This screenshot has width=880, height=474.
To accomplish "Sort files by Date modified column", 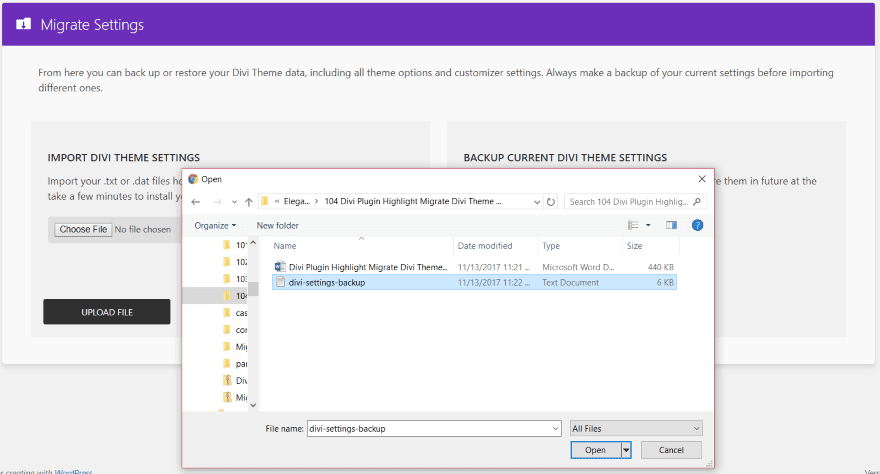I will (x=485, y=245).
